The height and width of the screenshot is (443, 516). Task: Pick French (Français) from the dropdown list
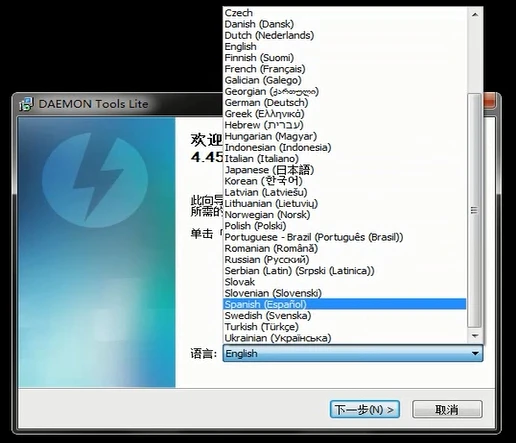pos(344,69)
